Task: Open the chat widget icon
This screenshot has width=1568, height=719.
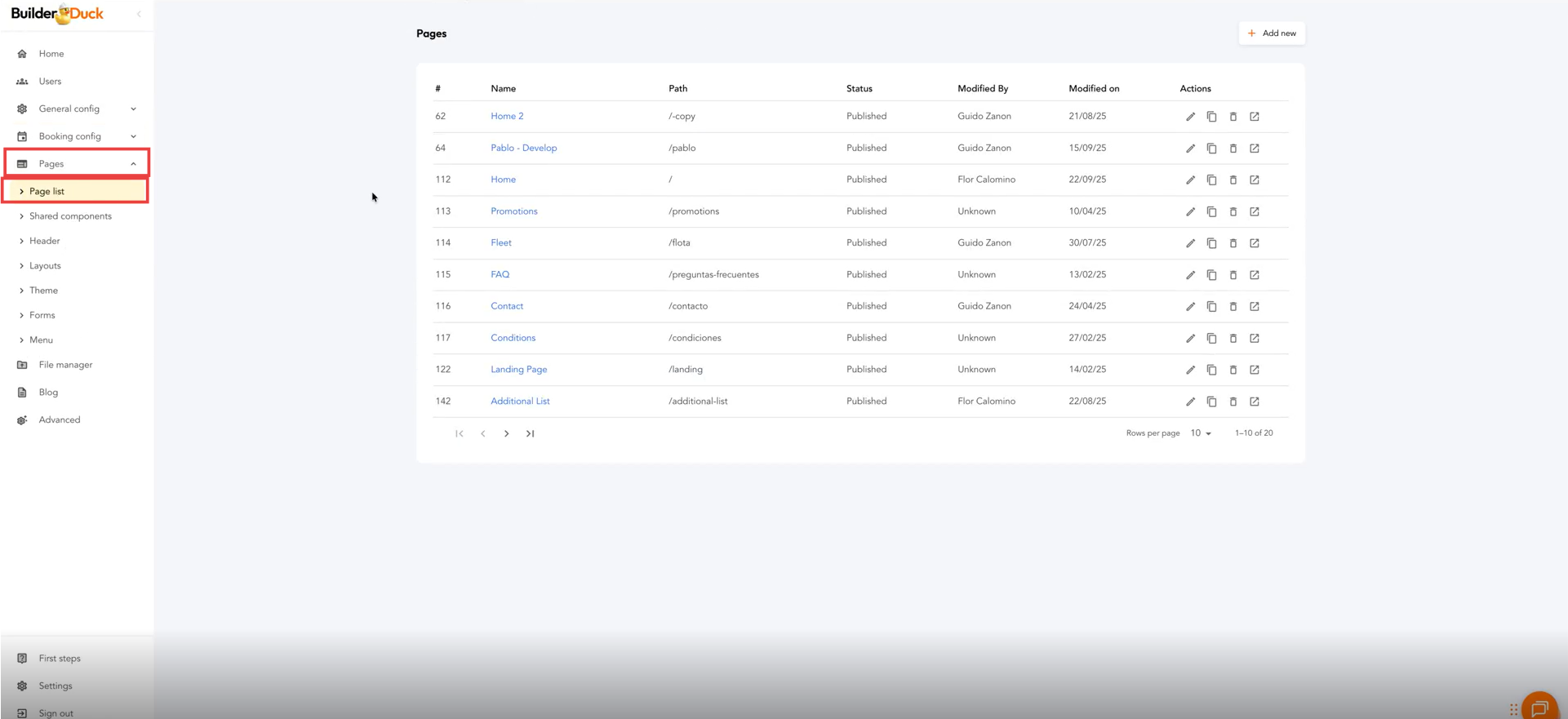Action: (x=1539, y=708)
